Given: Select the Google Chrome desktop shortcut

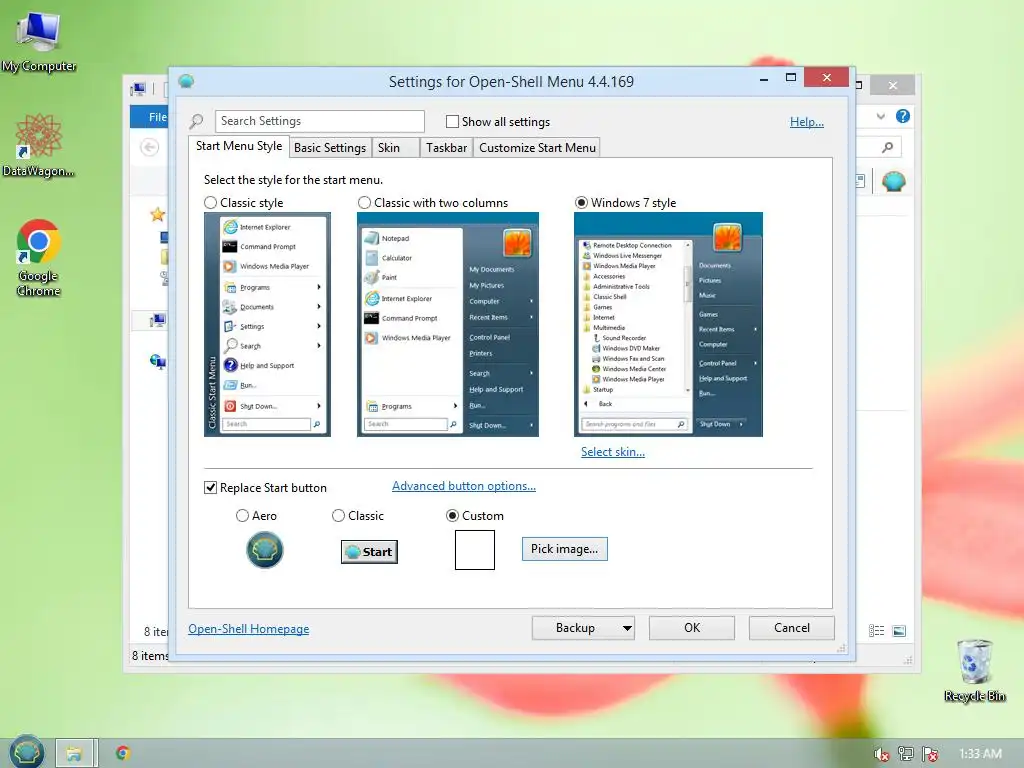Looking at the screenshot, I should point(39,257).
